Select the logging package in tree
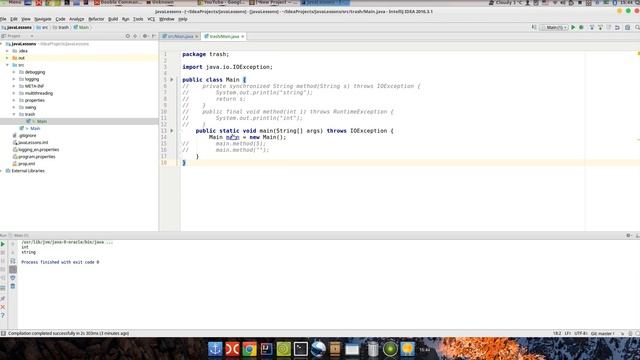This screenshot has height=360, width=640. tap(32, 79)
